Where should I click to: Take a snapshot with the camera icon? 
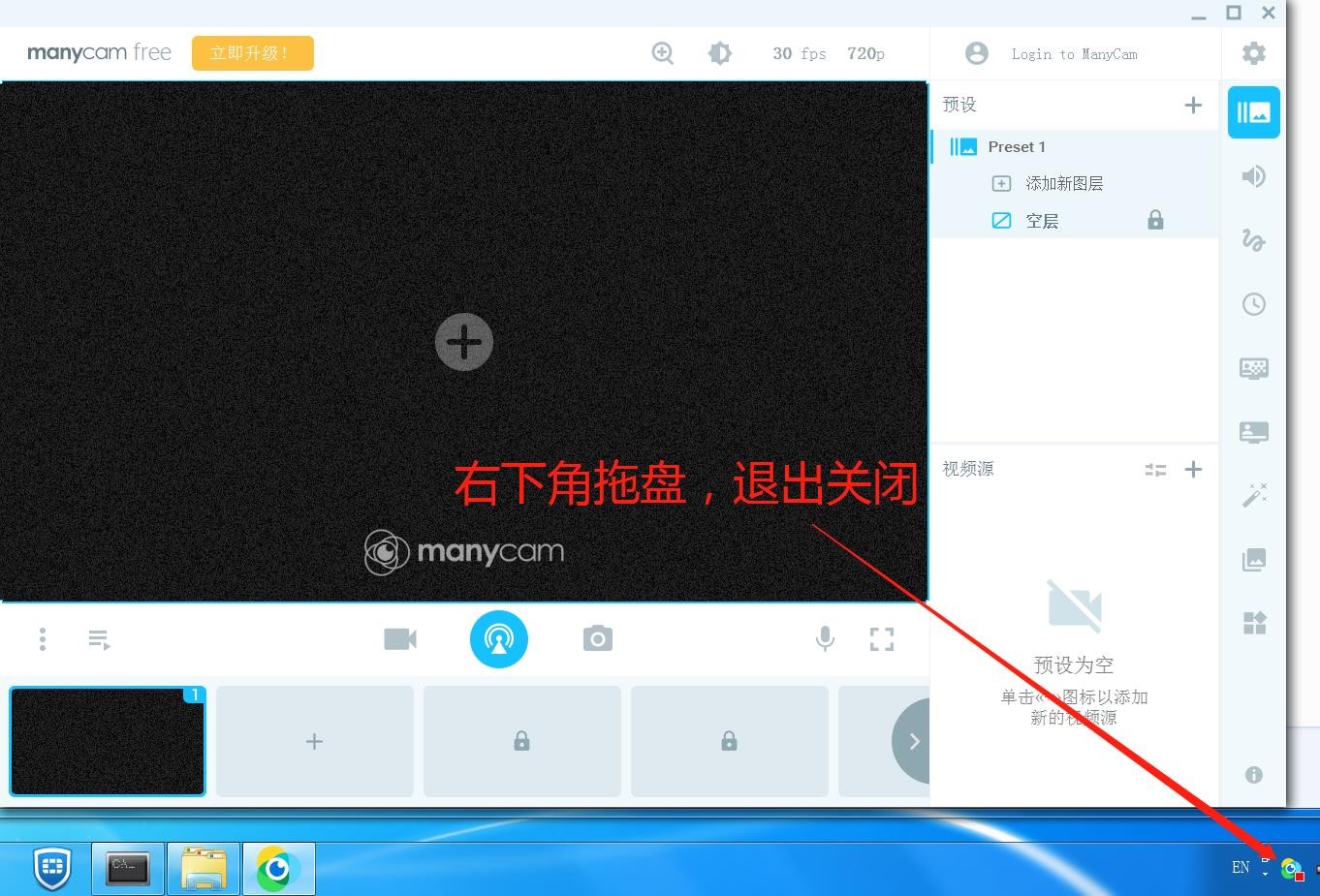(x=598, y=638)
